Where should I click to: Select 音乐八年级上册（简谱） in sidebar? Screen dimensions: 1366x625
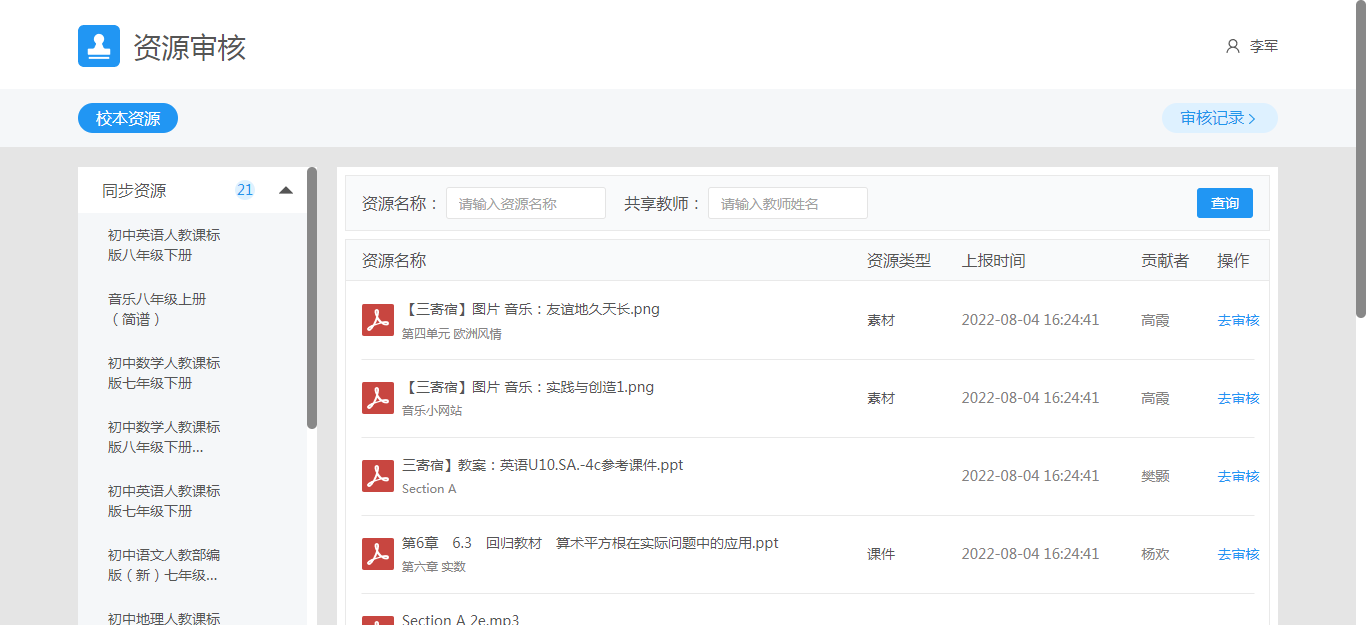point(157,309)
